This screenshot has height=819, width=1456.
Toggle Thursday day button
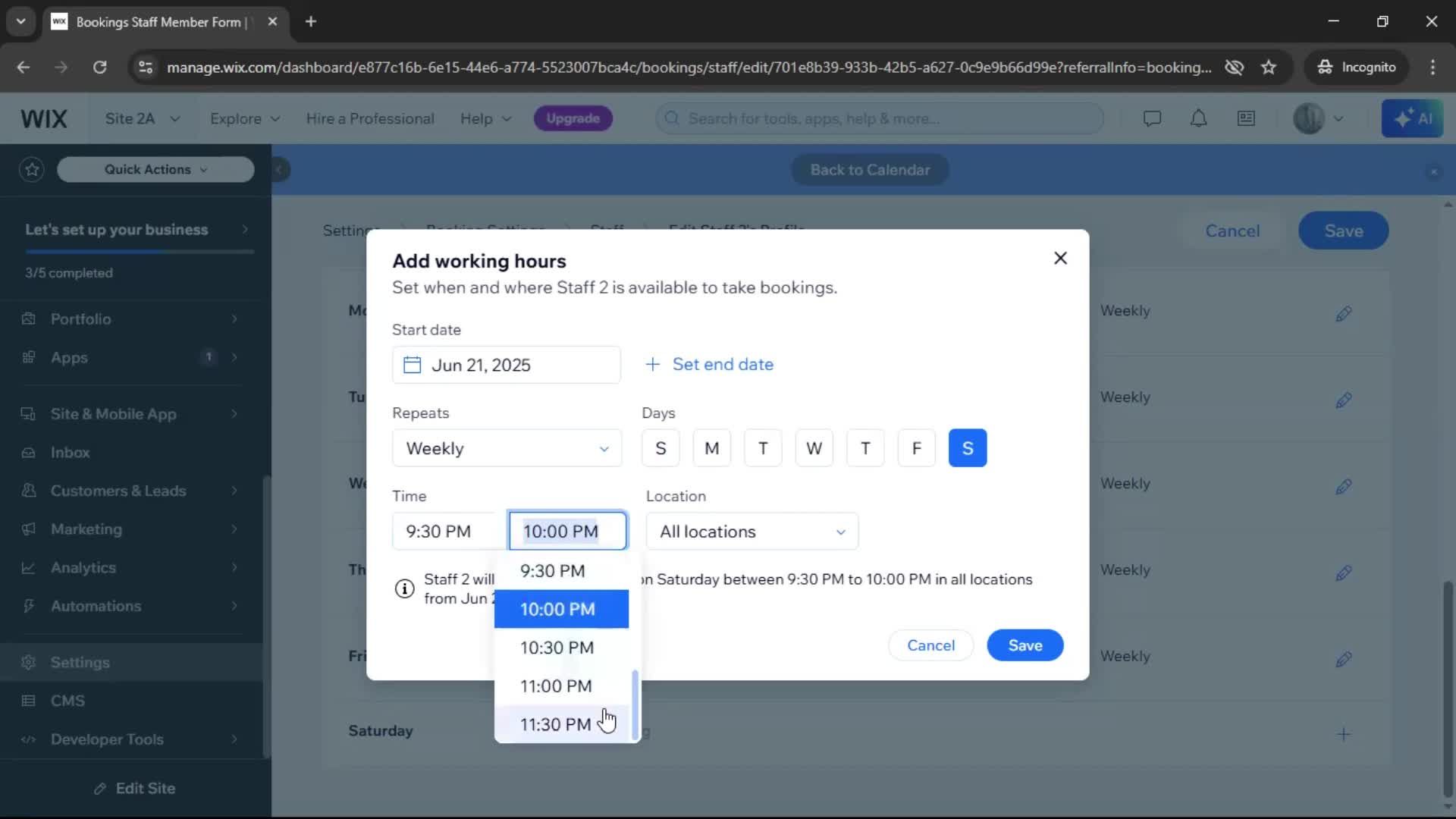pos(865,448)
